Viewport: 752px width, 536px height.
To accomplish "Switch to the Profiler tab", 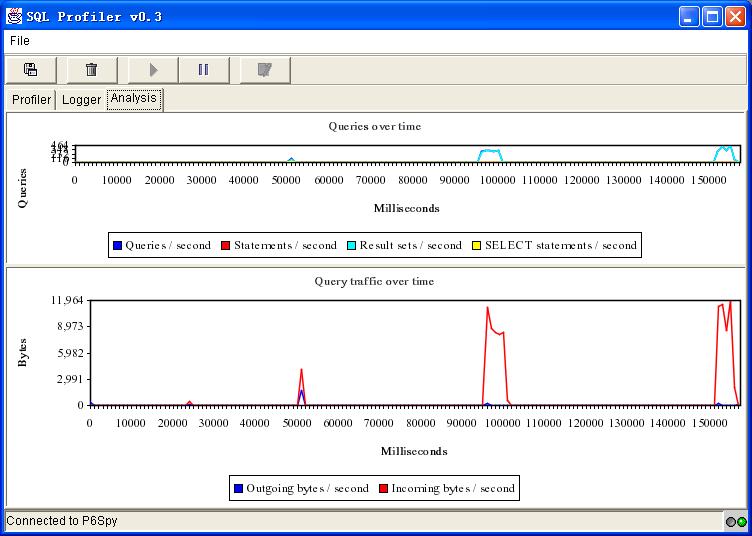I will pyautogui.click(x=31, y=100).
